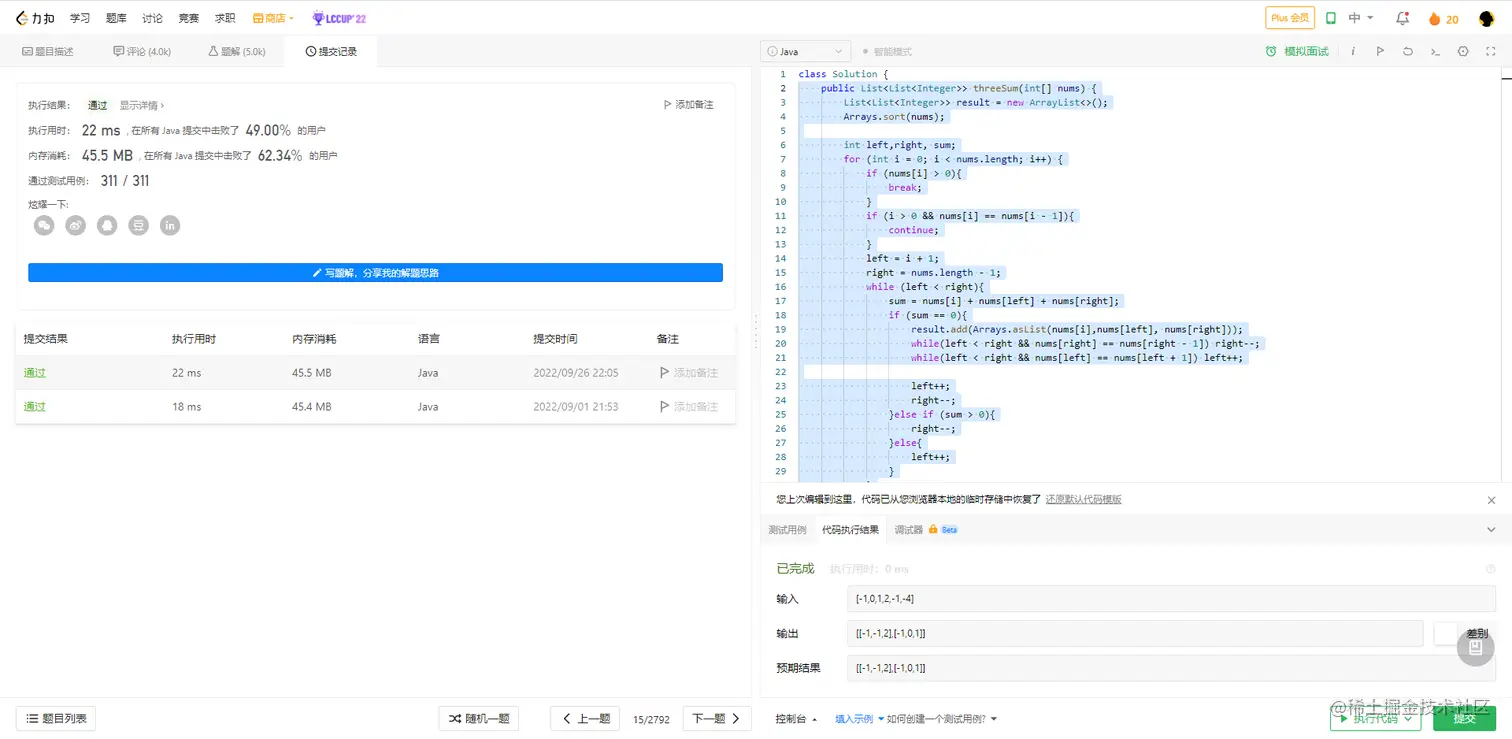The width and height of the screenshot is (1512, 739).
Task: Click the floating feedback note icon
Action: (1475, 648)
